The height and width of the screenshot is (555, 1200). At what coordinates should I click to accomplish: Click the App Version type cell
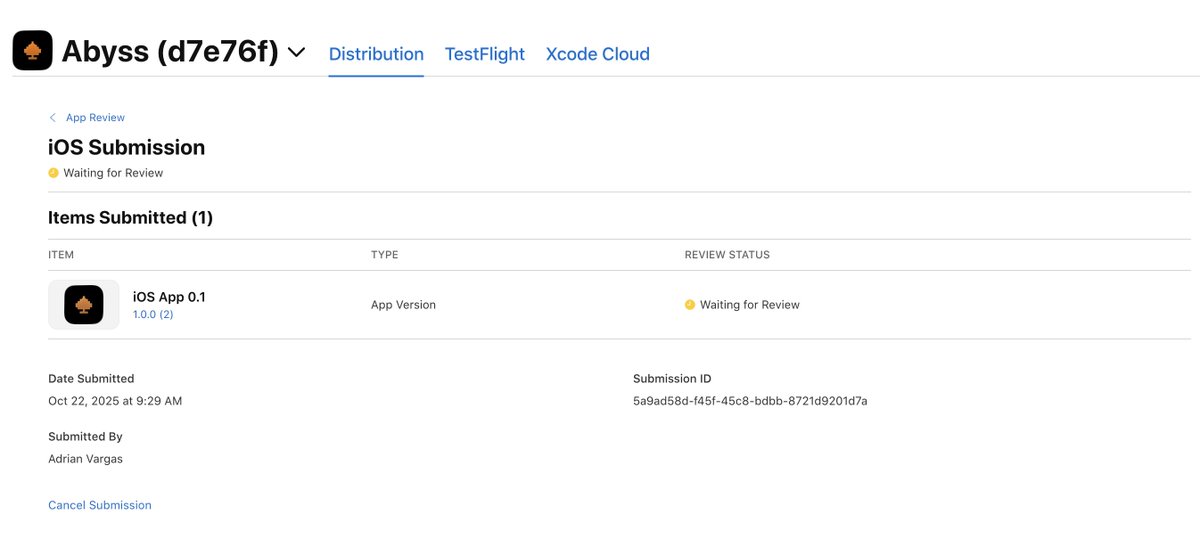point(403,305)
